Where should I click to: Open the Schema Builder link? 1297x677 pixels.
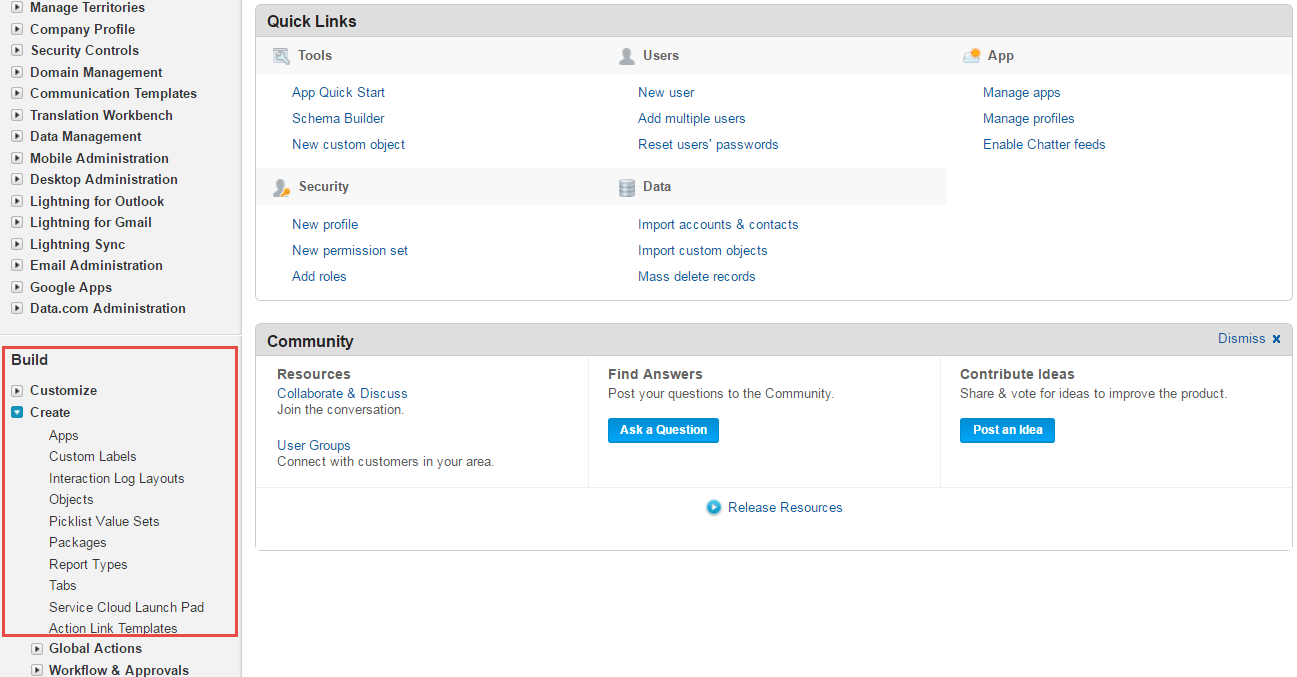click(338, 118)
